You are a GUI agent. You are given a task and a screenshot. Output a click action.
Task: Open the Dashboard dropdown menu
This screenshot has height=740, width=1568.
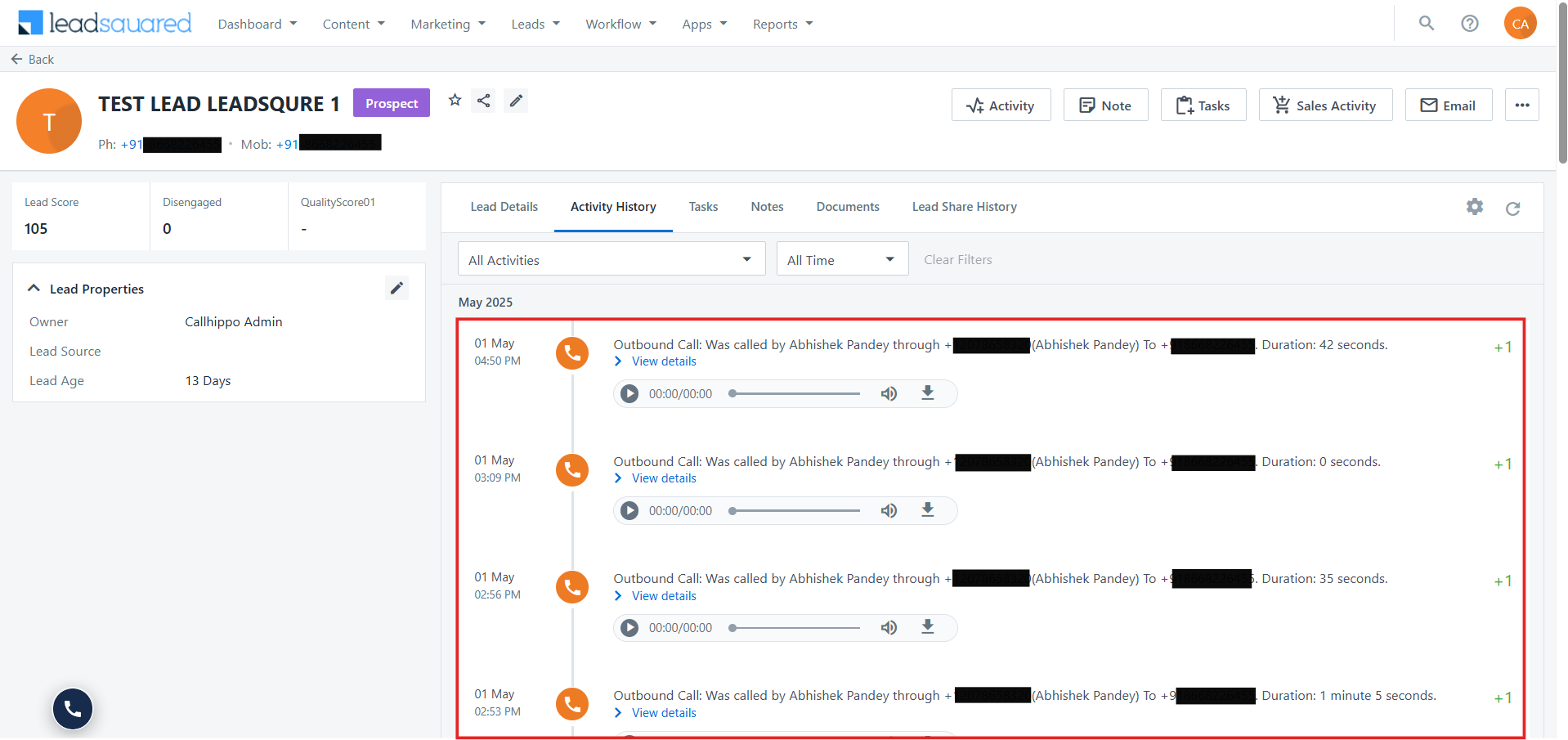tap(258, 24)
